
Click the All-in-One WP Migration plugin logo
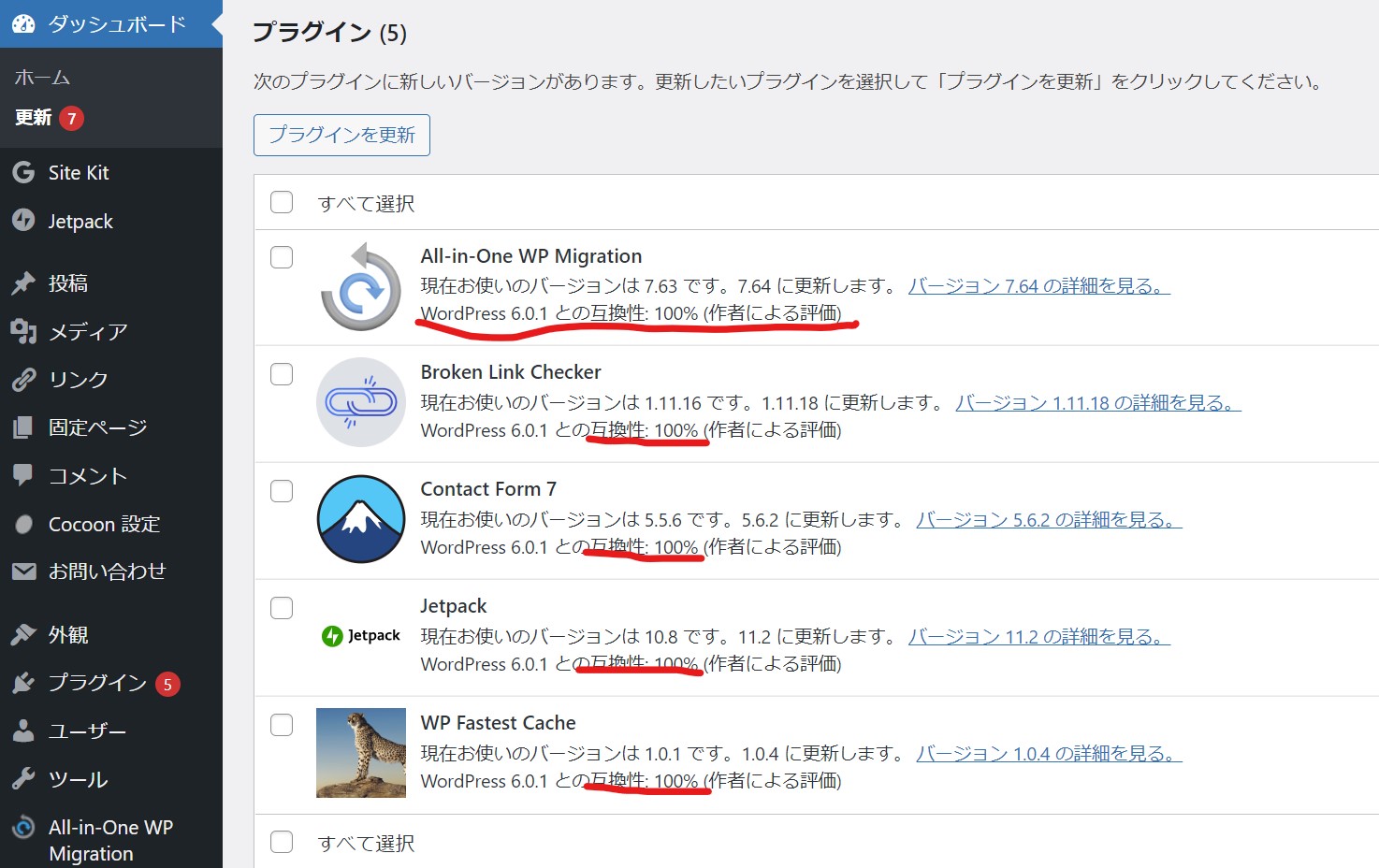coord(361,286)
